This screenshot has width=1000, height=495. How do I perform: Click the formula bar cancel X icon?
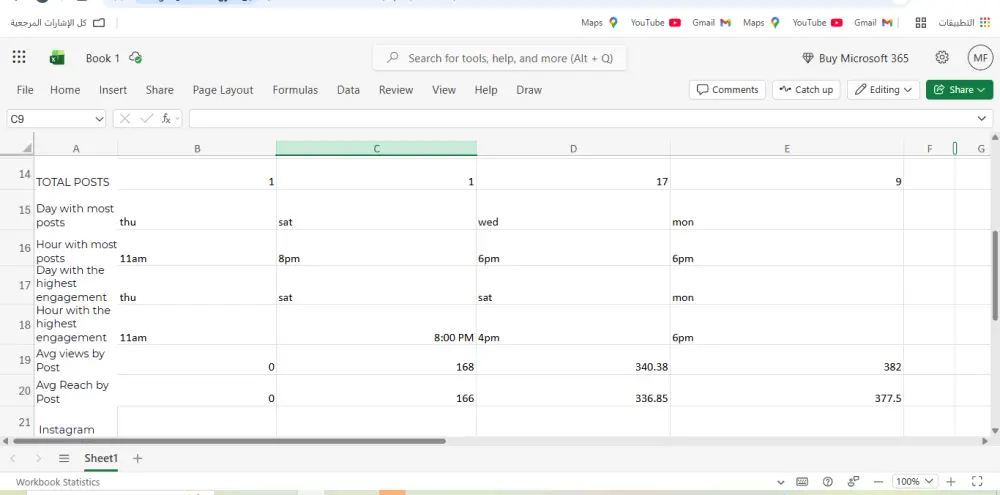click(x=125, y=118)
